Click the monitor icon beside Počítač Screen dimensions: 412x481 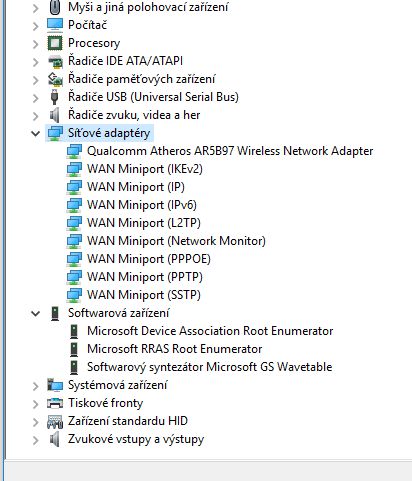[x=55, y=25]
